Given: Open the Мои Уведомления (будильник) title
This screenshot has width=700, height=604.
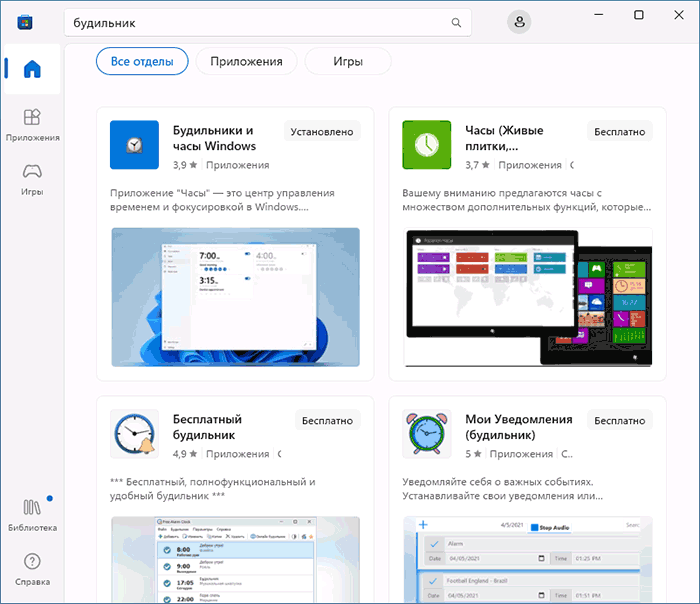Looking at the screenshot, I should [x=519, y=427].
